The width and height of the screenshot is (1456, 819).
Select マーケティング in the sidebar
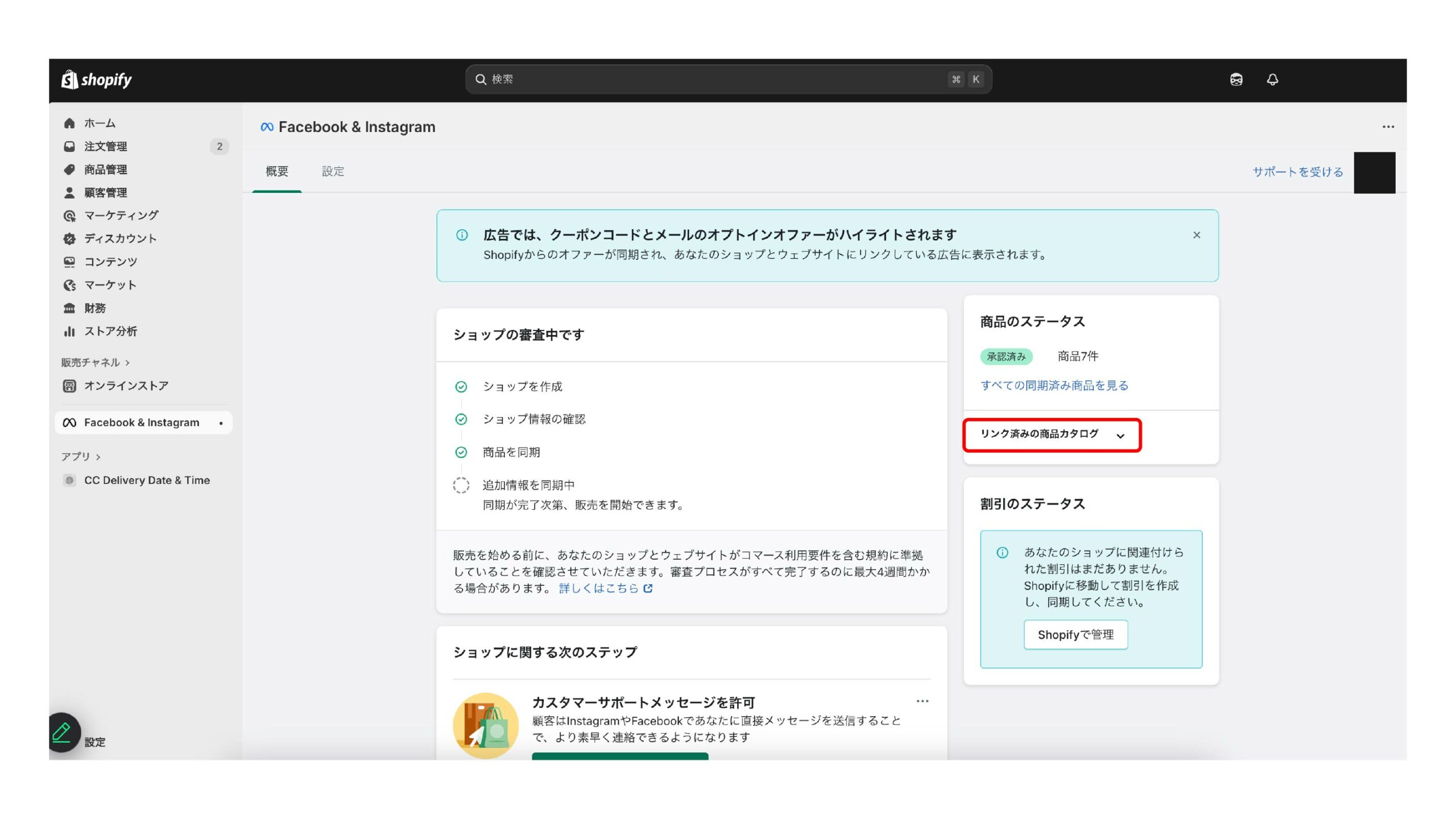(121, 216)
